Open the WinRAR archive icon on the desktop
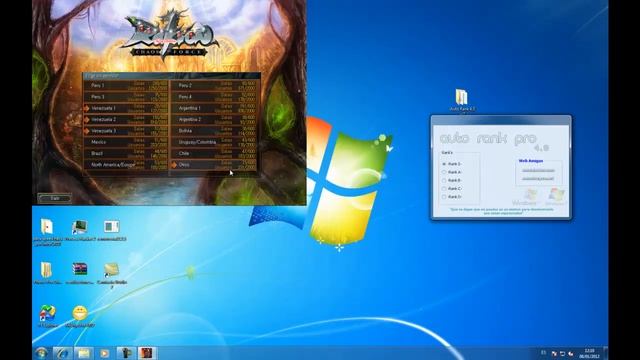Screen dimensions: 640x360 tap(80, 269)
